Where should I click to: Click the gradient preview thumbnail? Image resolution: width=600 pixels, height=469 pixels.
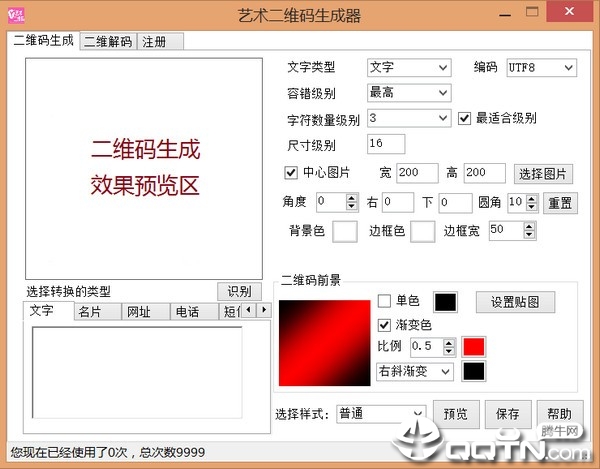pos(324,343)
